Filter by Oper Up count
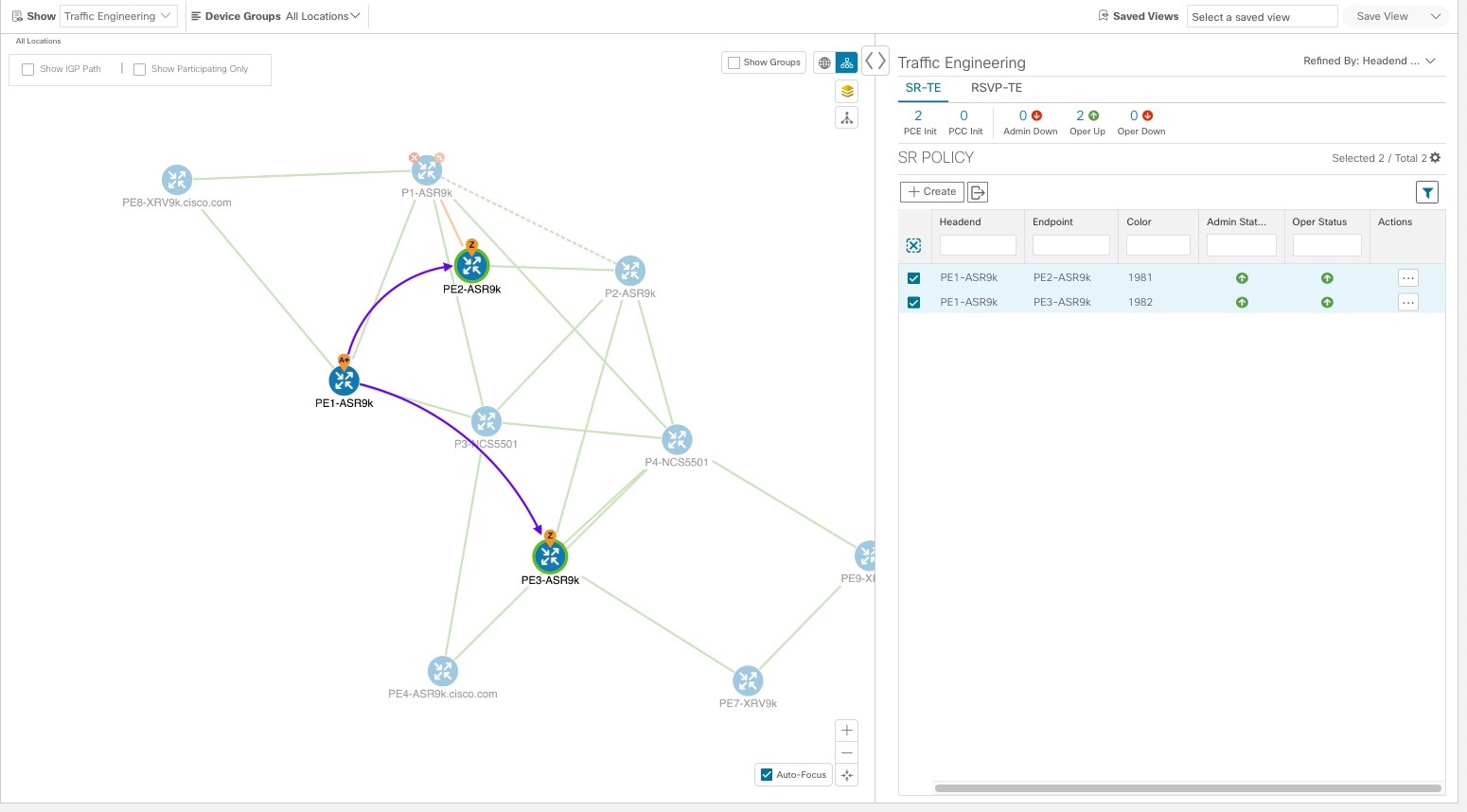The width and height of the screenshot is (1467, 812). tap(1087, 122)
